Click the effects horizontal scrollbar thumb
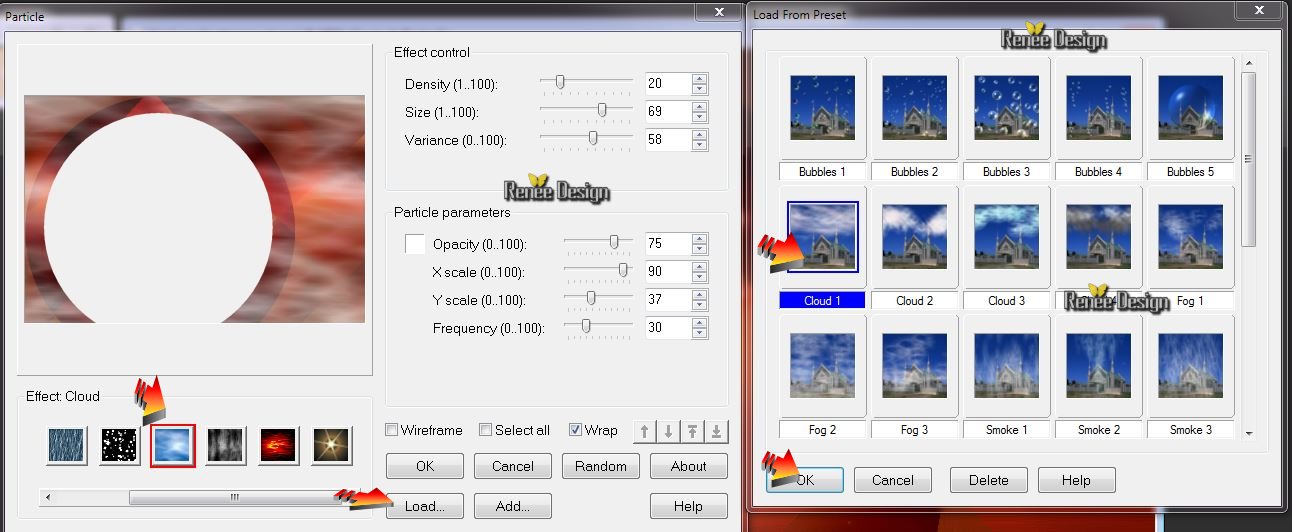The height and width of the screenshot is (532, 1292). click(234, 497)
